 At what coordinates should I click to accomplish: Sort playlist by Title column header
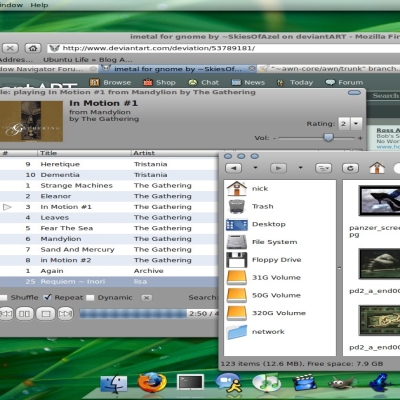(x=84, y=153)
